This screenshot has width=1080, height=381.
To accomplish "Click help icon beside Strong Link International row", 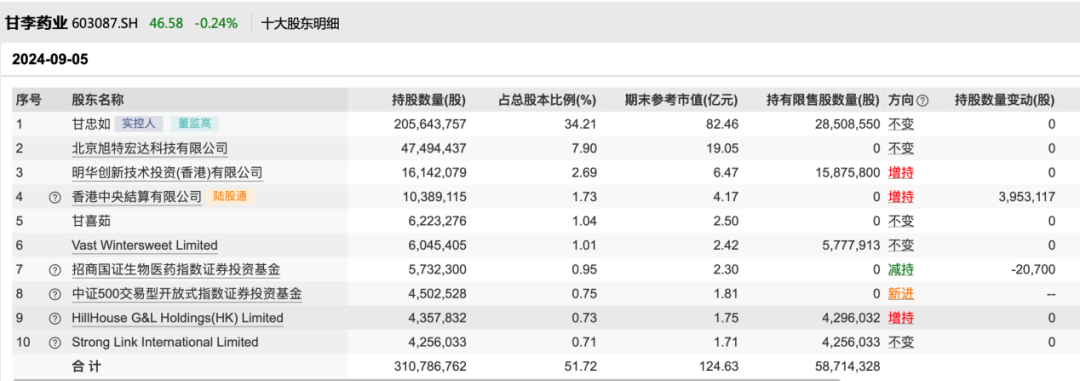I will click(x=55, y=342).
